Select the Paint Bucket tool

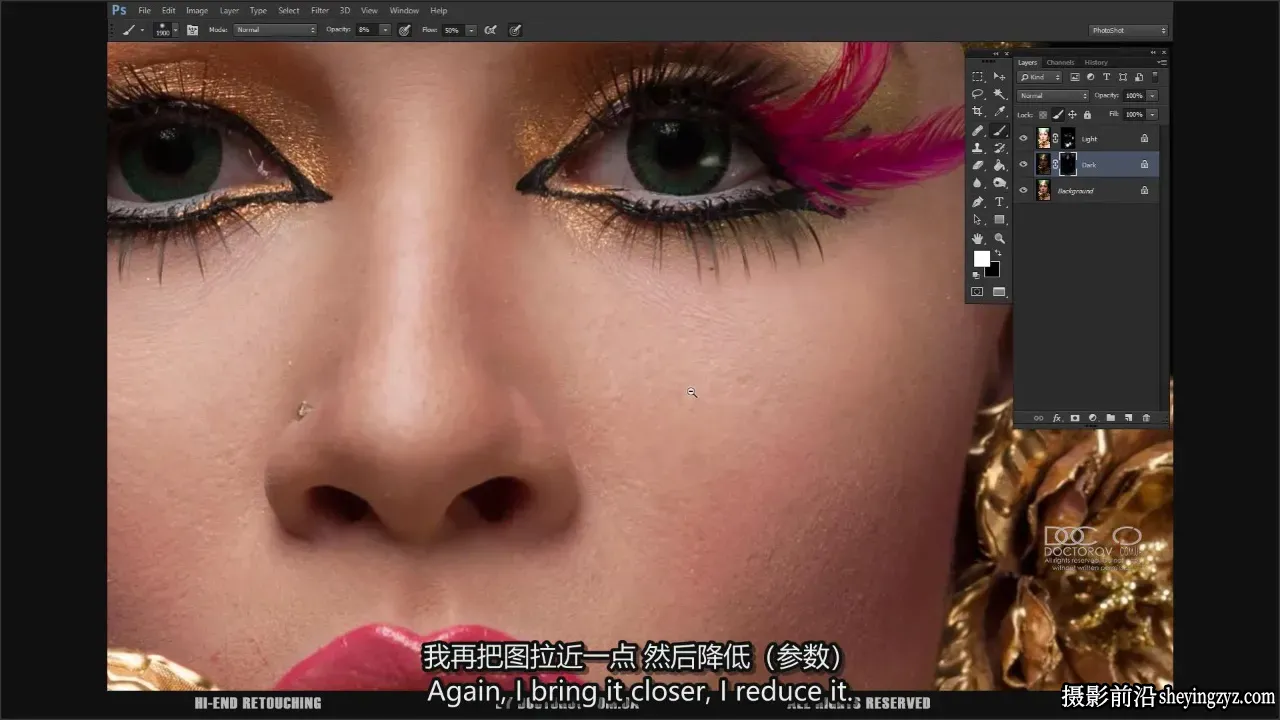[x=999, y=165]
